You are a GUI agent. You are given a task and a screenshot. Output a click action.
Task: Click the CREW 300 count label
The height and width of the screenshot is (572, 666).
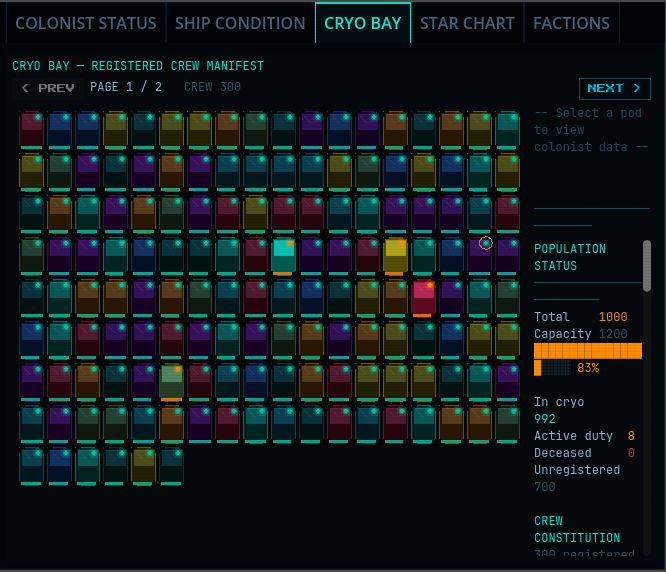pyautogui.click(x=212, y=87)
